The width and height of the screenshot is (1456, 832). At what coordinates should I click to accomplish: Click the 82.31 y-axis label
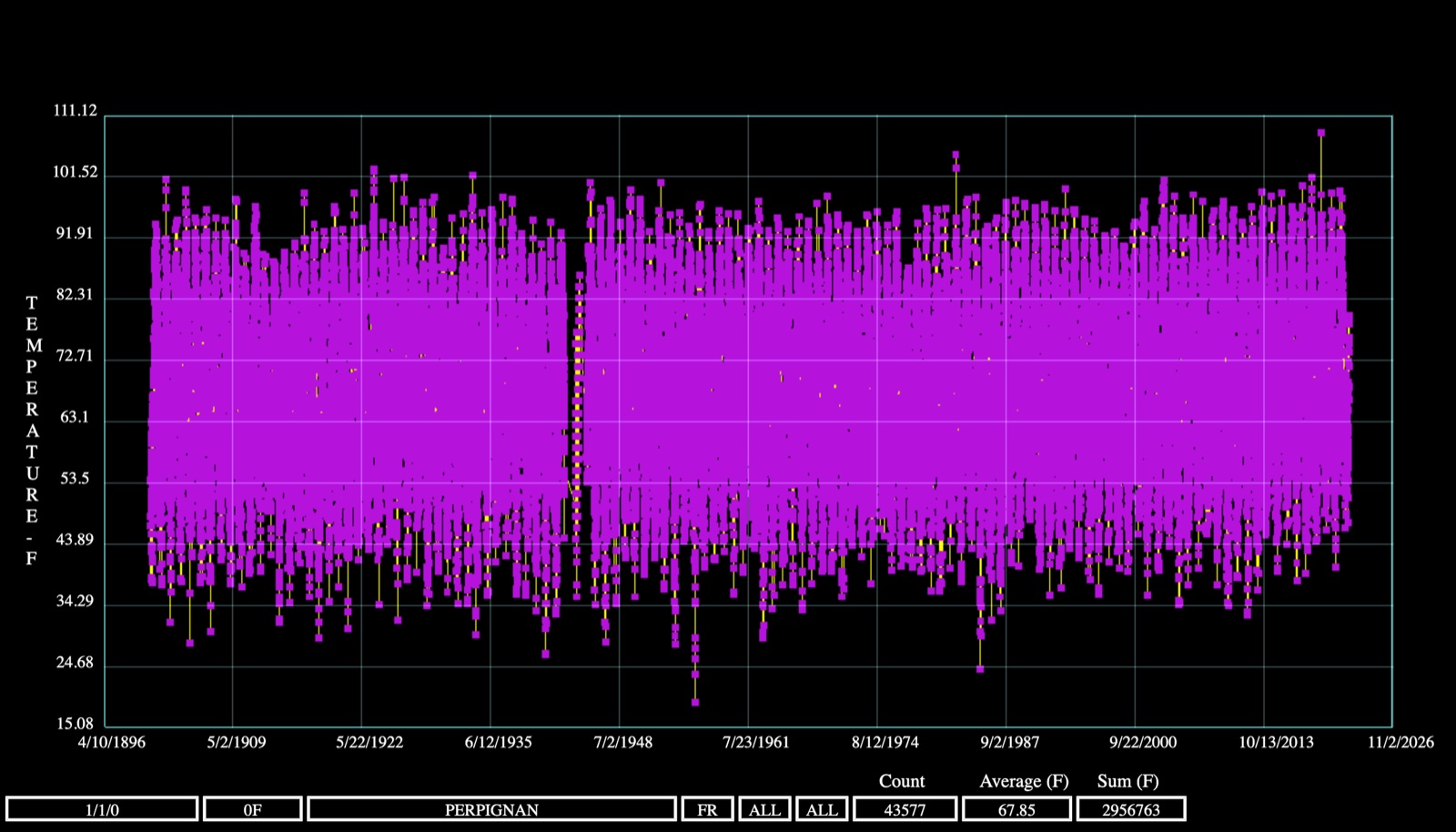click(x=75, y=294)
